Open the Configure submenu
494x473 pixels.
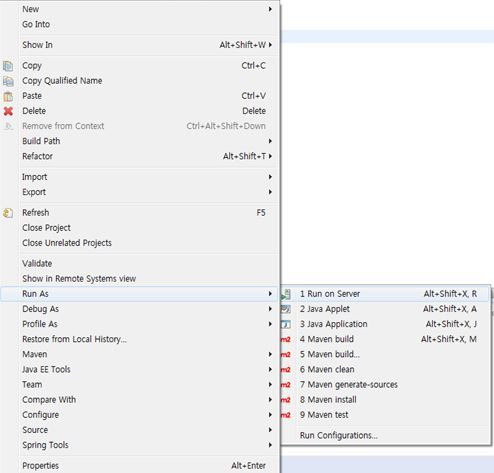click(x=140, y=415)
